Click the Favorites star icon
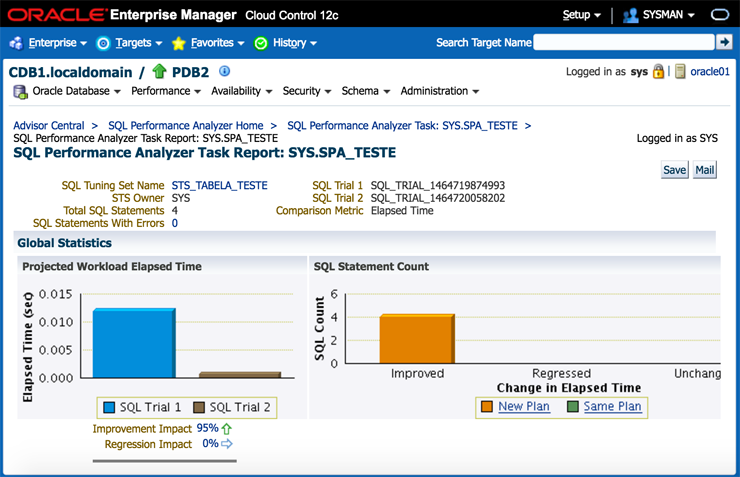 [x=179, y=43]
